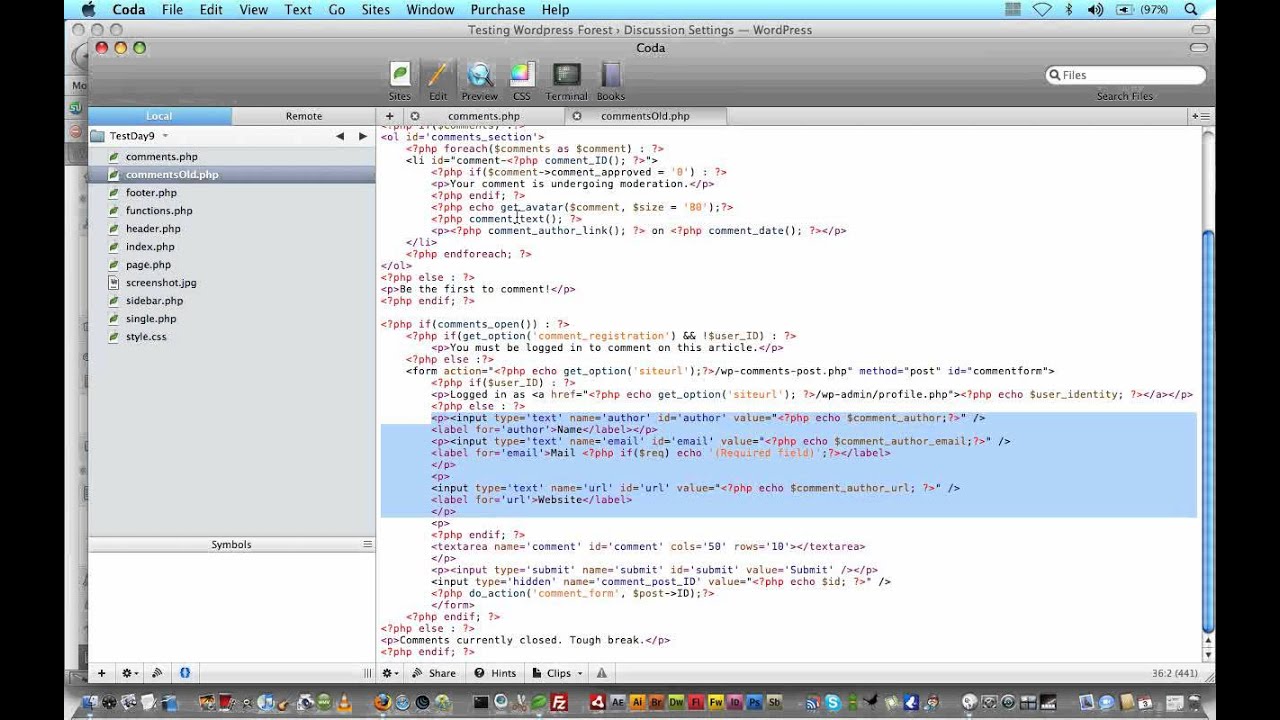Image resolution: width=1280 pixels, height=720 pixels.
Task: Close the comments.php tab
Action: 416,116
